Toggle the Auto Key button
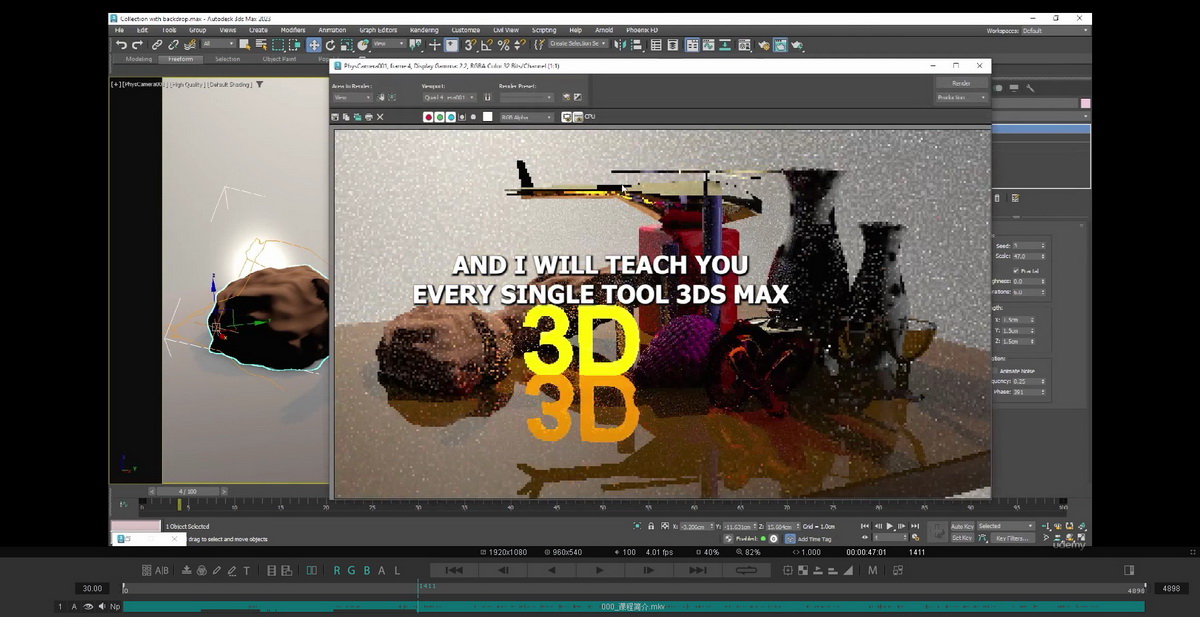Screen dimensions: 1200x617 (x=962, y=526)
